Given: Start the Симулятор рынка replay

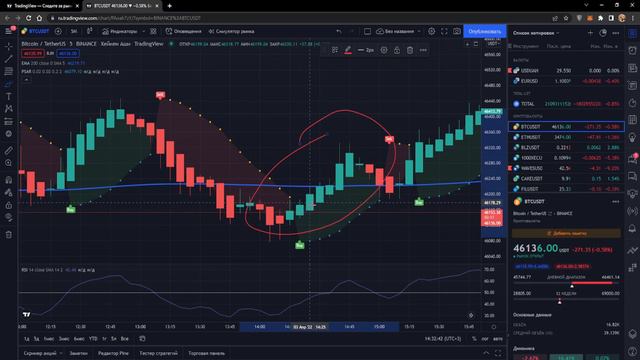Looking at the screenshot, I should pos(231,31).
